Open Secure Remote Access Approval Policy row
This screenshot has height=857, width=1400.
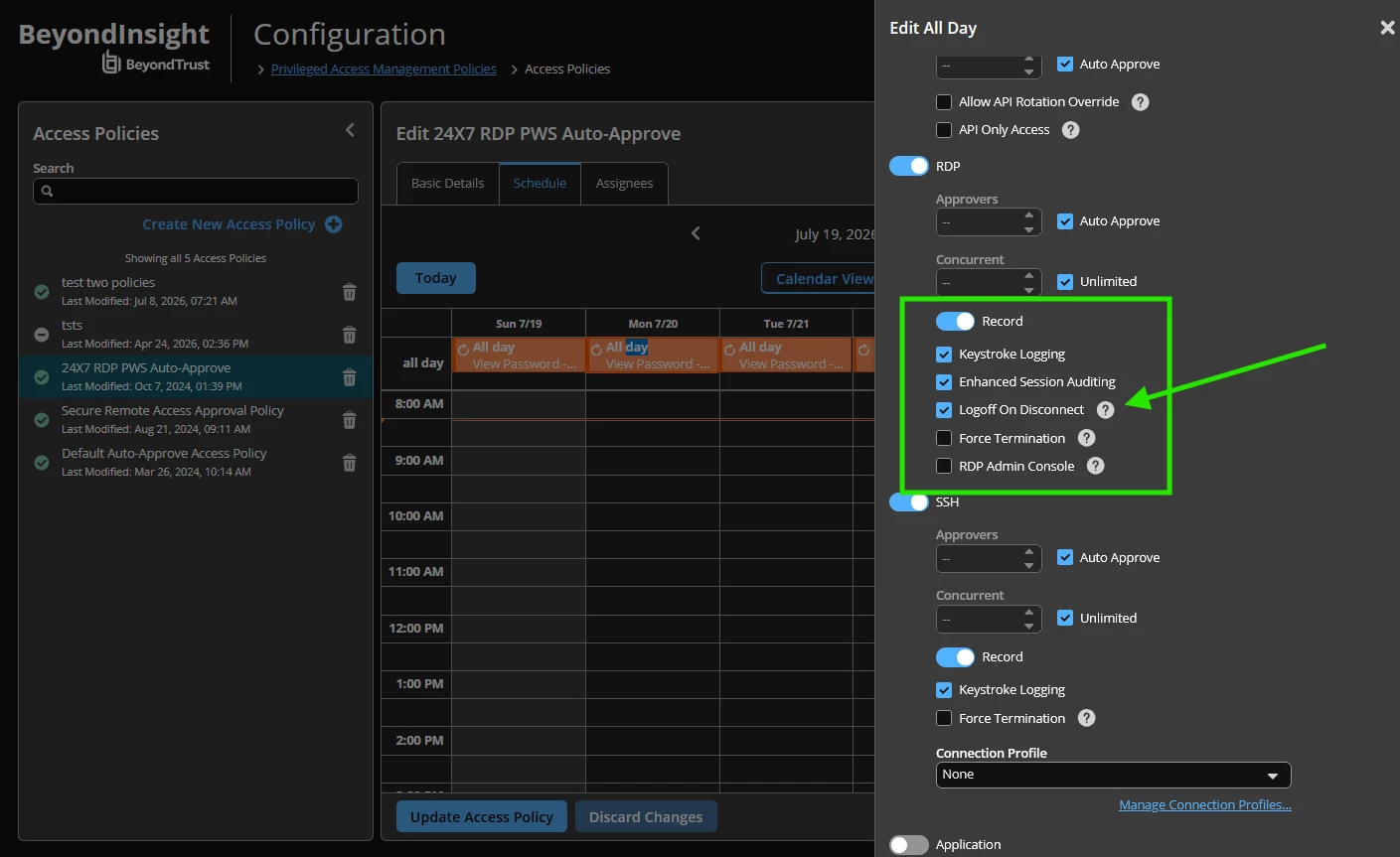pos(196,420)
